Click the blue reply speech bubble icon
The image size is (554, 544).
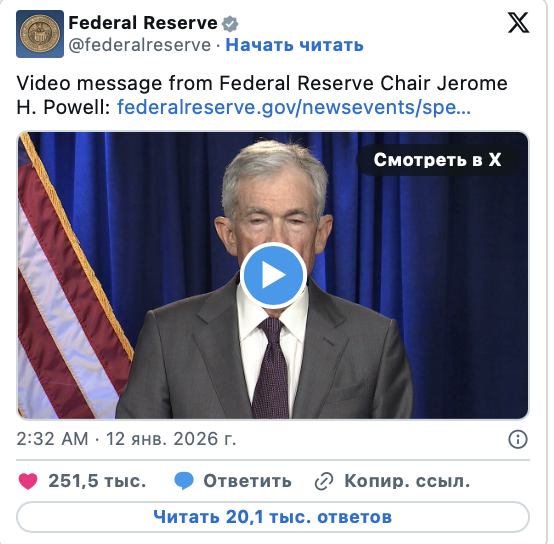184,481
